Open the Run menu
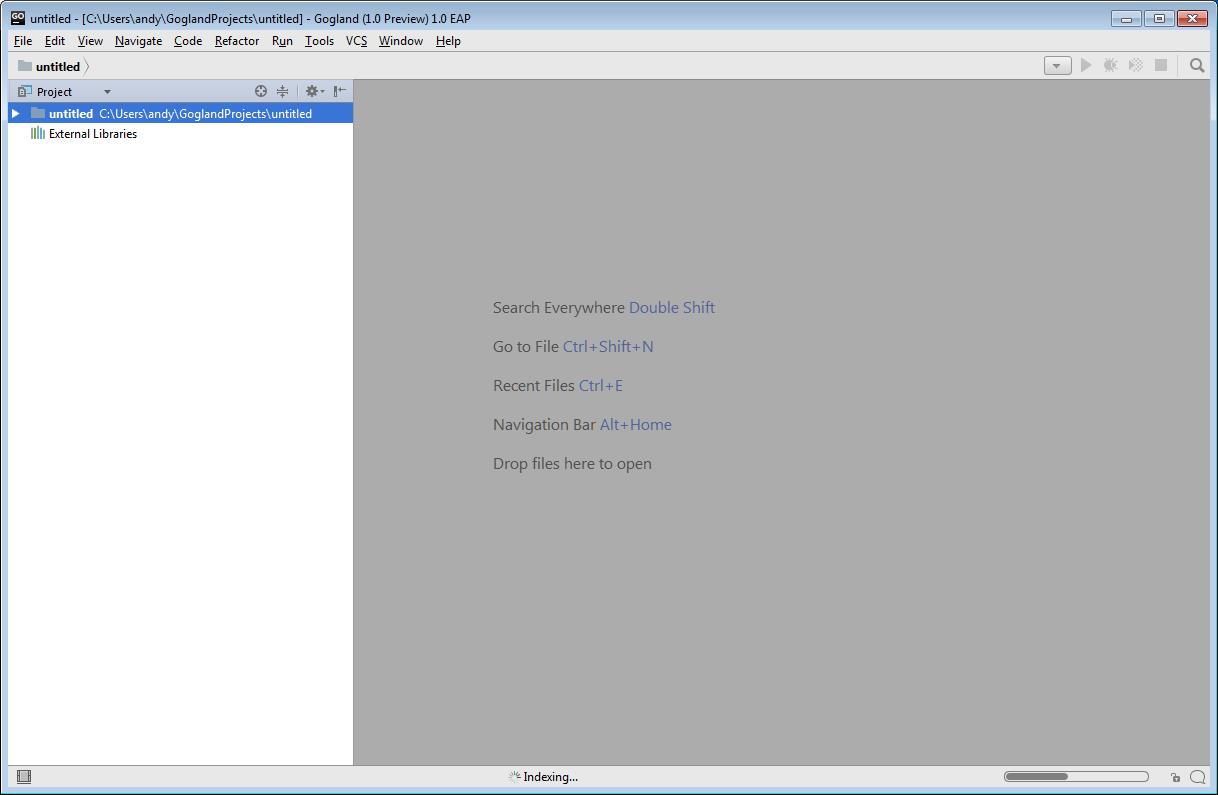 (x=282, y=41)
